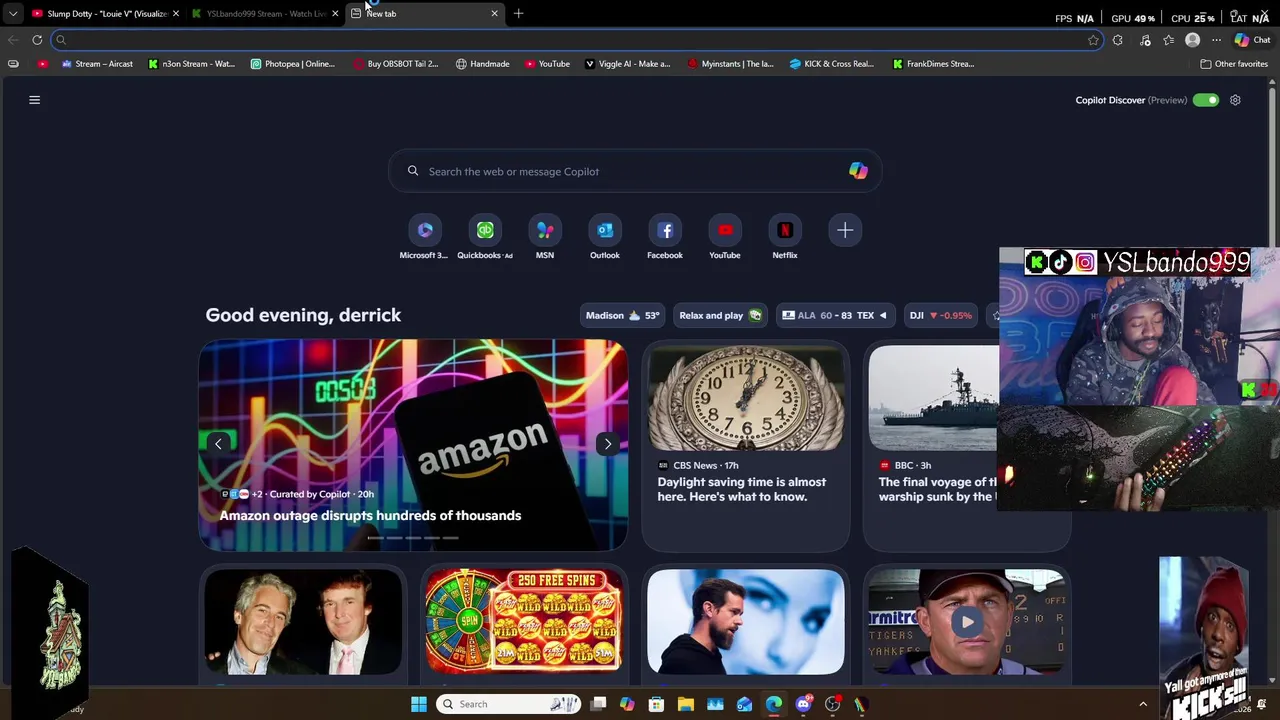Open Microsoft Store from taskbar
1280x720 pixels.
[656, 704]
